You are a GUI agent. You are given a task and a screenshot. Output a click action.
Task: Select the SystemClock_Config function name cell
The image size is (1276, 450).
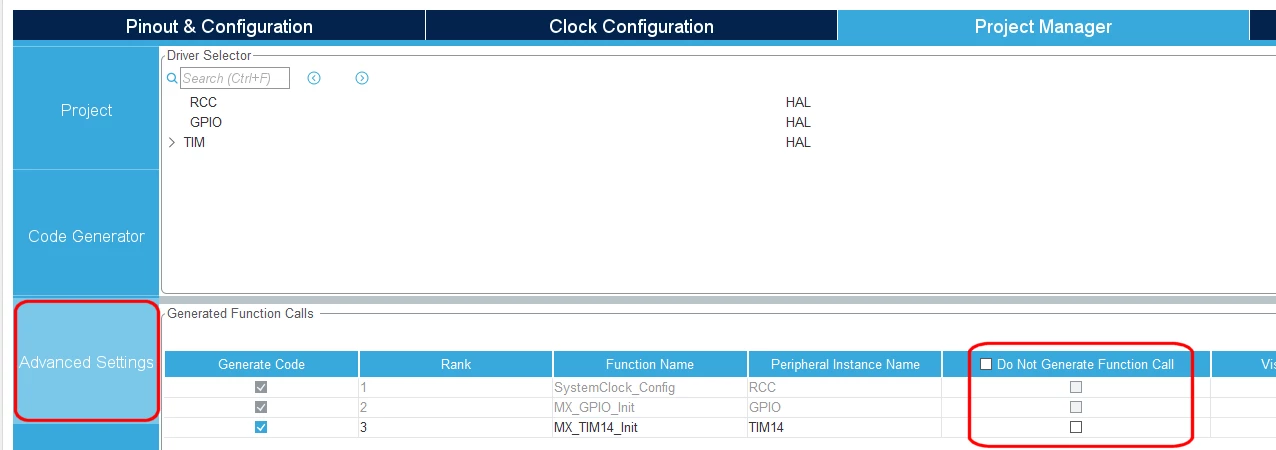(650, 387)
